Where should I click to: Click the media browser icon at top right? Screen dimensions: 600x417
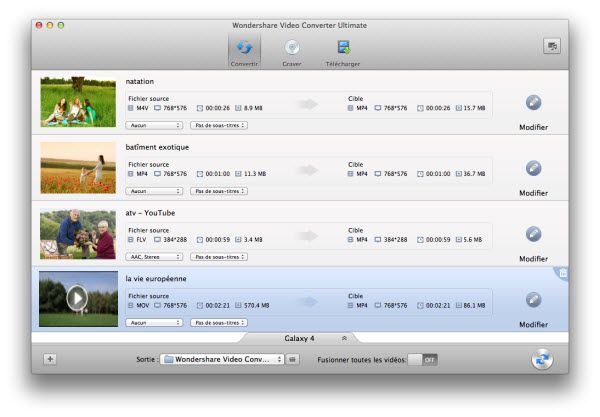tap(552, 46)
